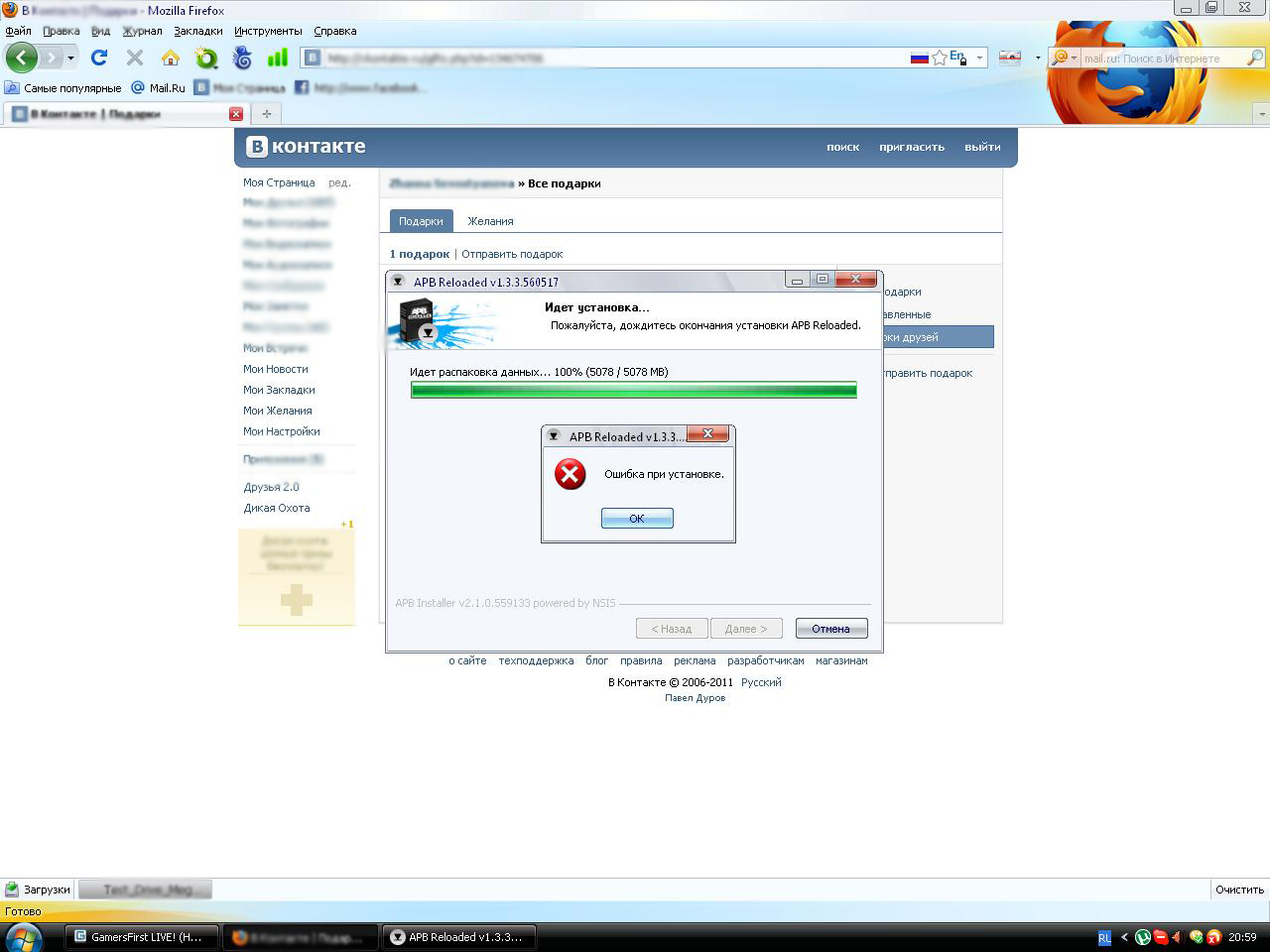Click the blue seahorse toolbar icon
Screen dimensions: 1270x952
coord(242,58)
